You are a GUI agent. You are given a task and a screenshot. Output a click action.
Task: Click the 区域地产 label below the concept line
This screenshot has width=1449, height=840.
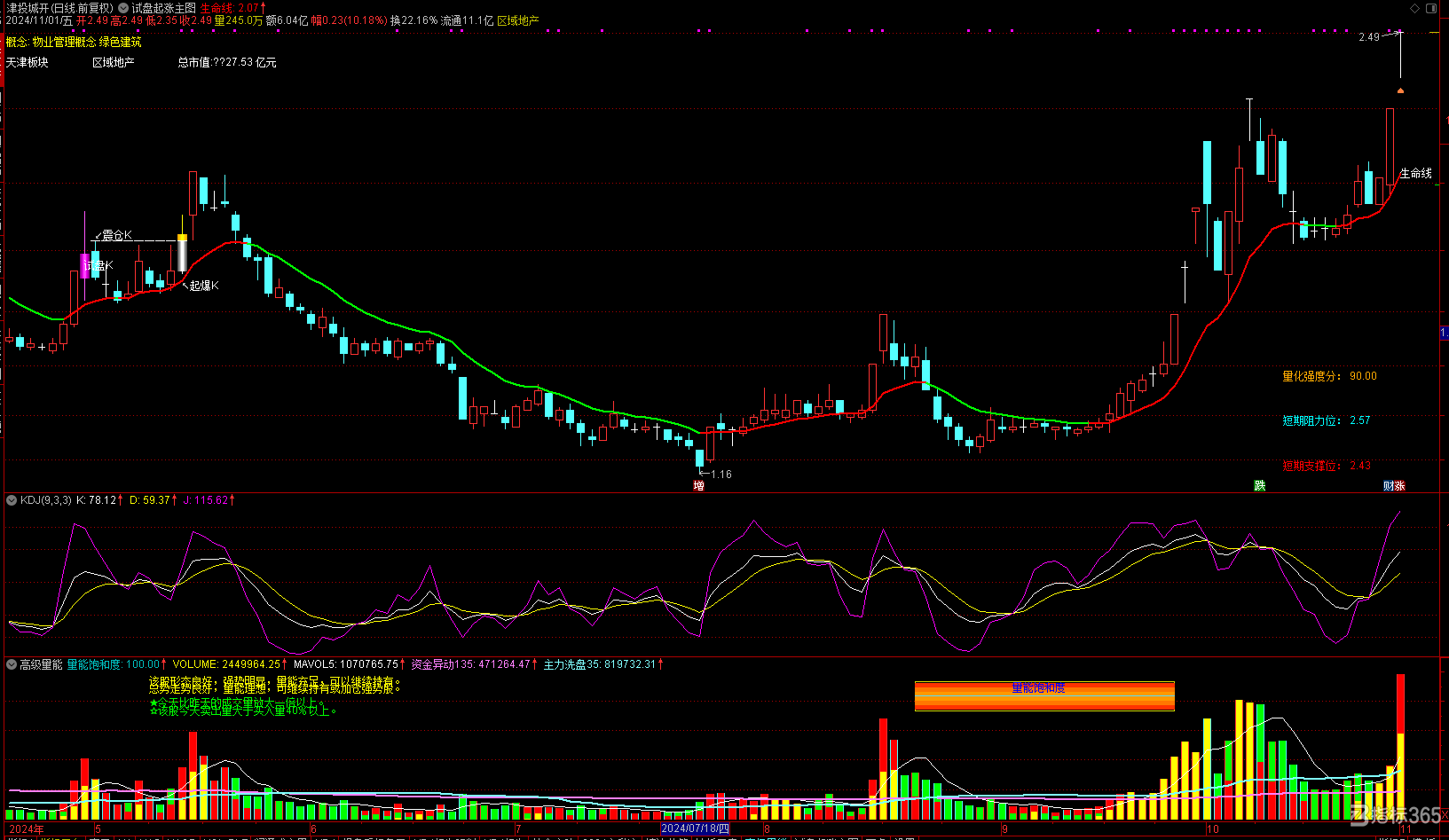click(114, 63)
